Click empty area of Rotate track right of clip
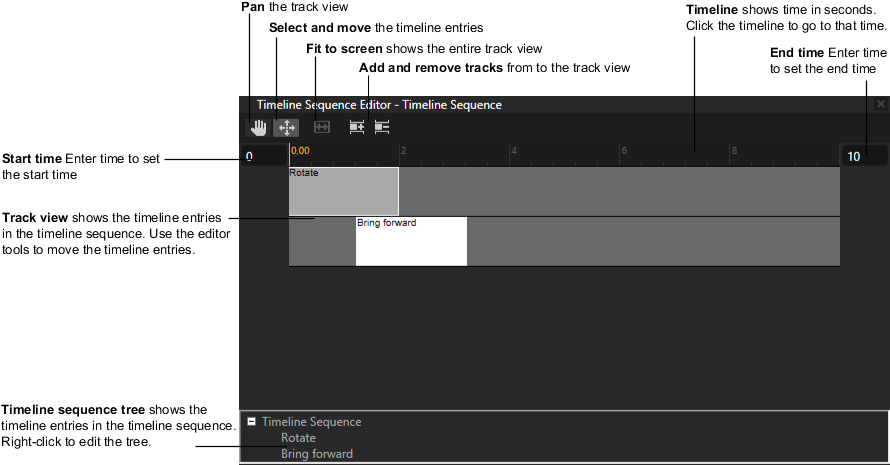This screenshot has height=465, width=890. point(620,191)
